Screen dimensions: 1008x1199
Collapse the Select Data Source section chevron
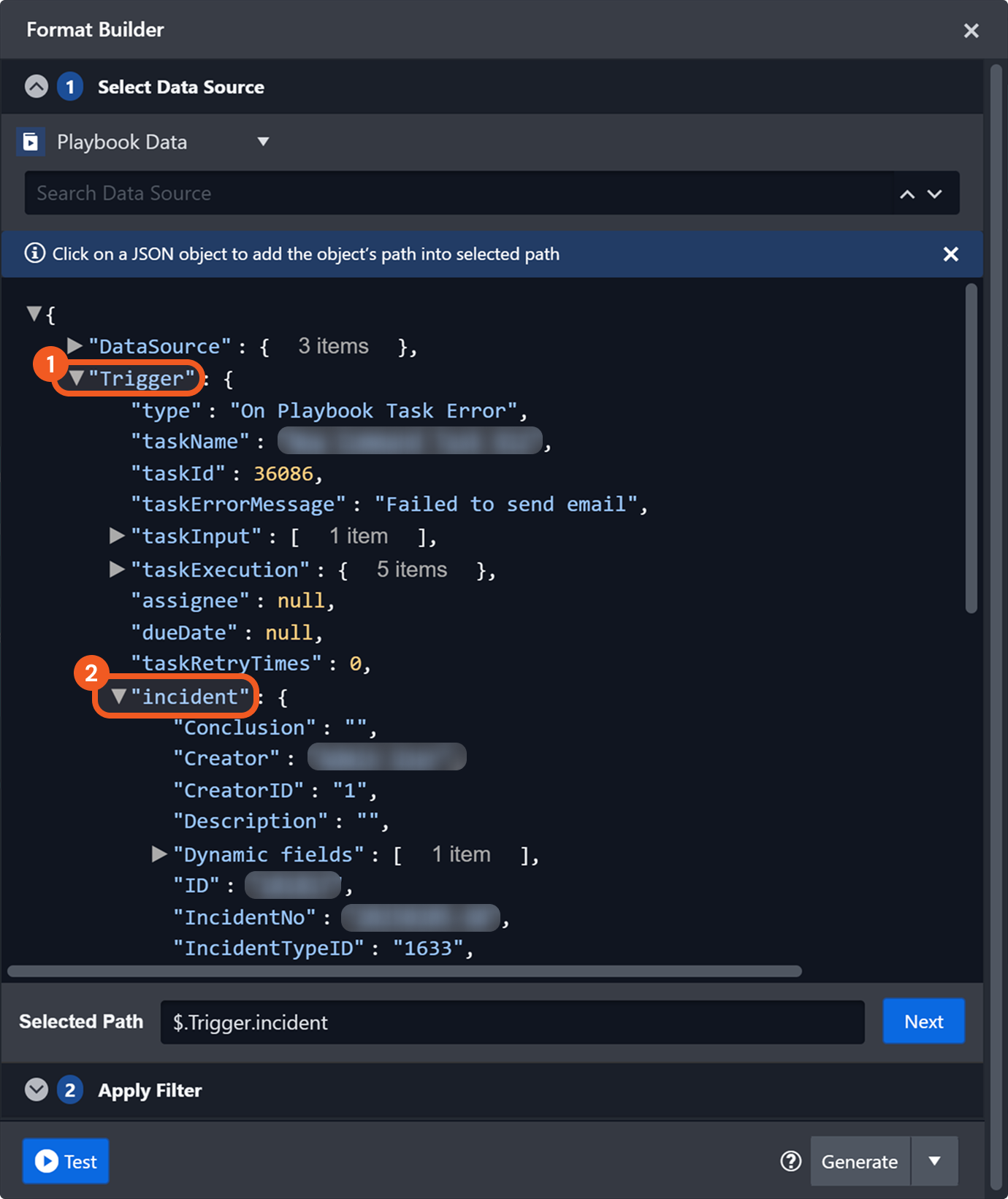pyautogui.click(x=36, y=87)
